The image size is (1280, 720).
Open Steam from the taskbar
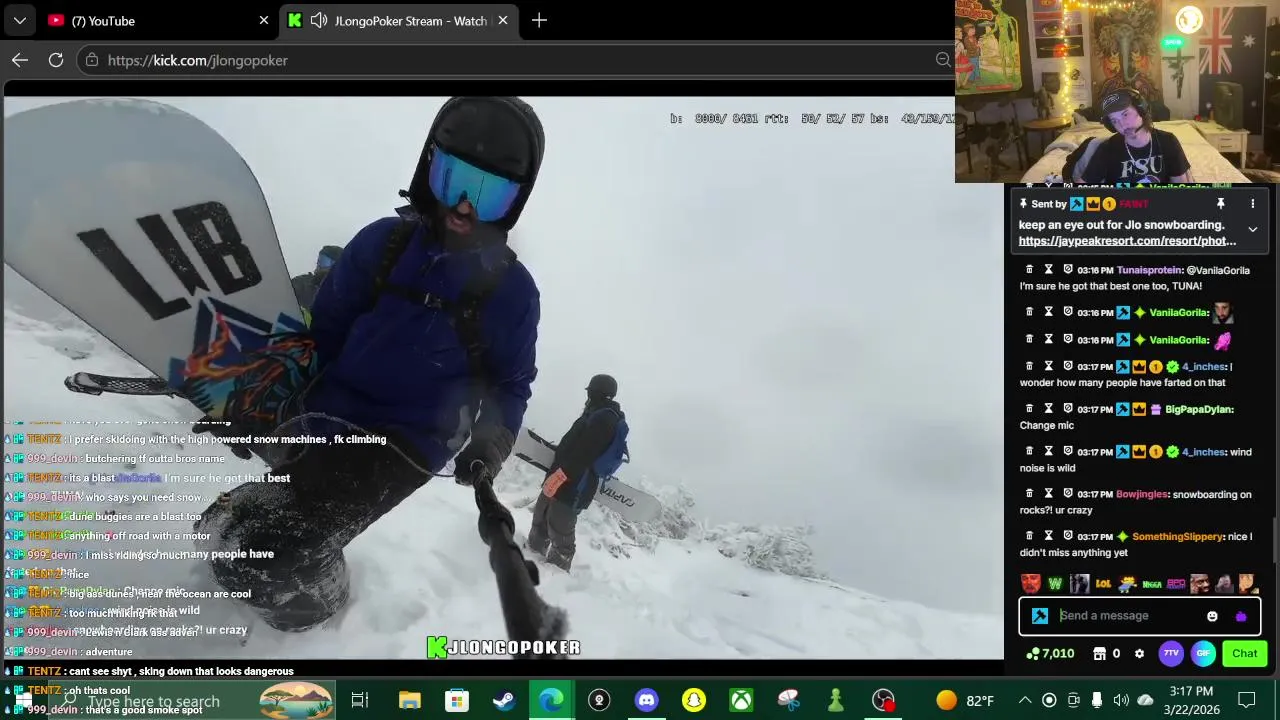pos(504,700)
